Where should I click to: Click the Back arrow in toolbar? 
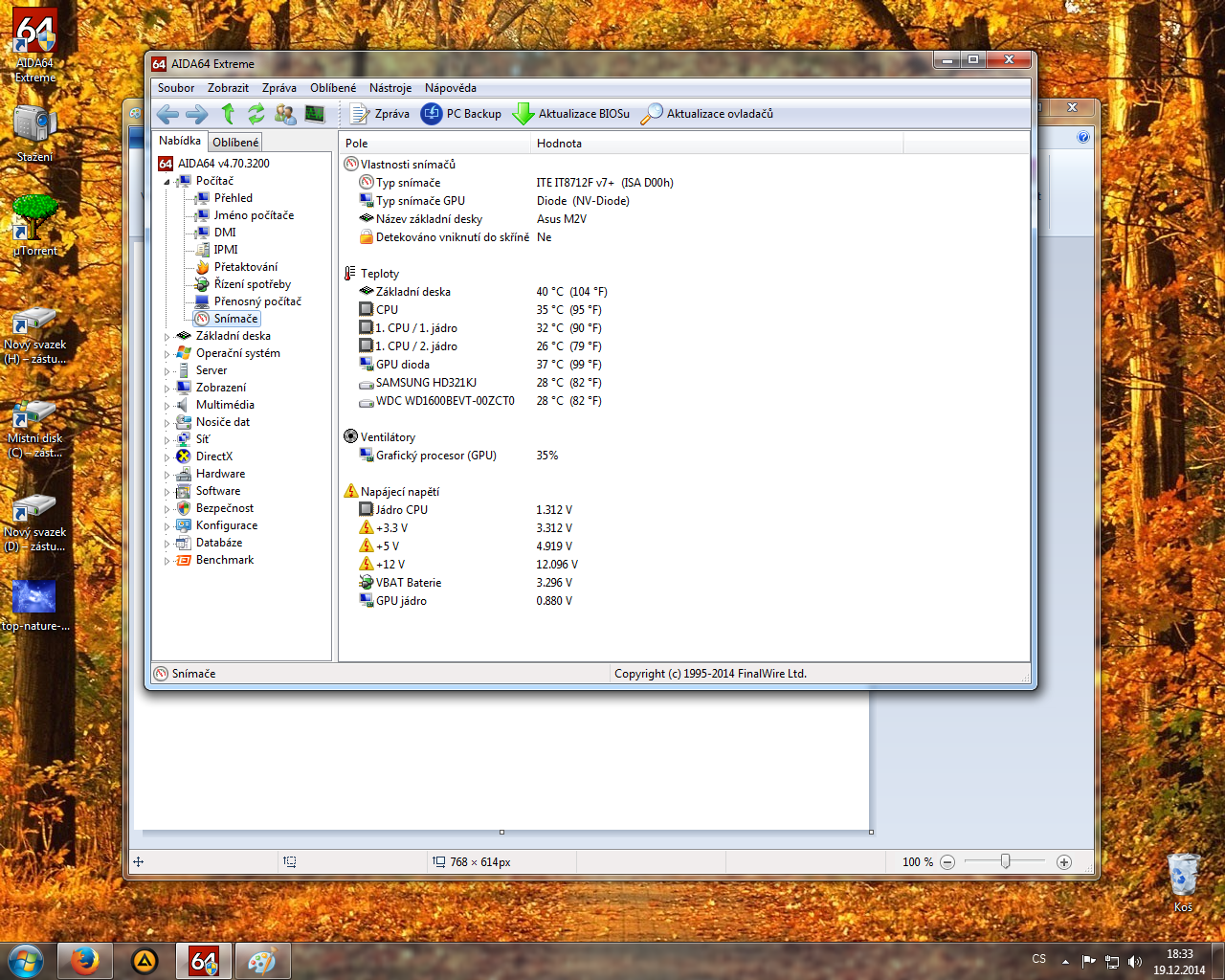(x=167, y=114)
